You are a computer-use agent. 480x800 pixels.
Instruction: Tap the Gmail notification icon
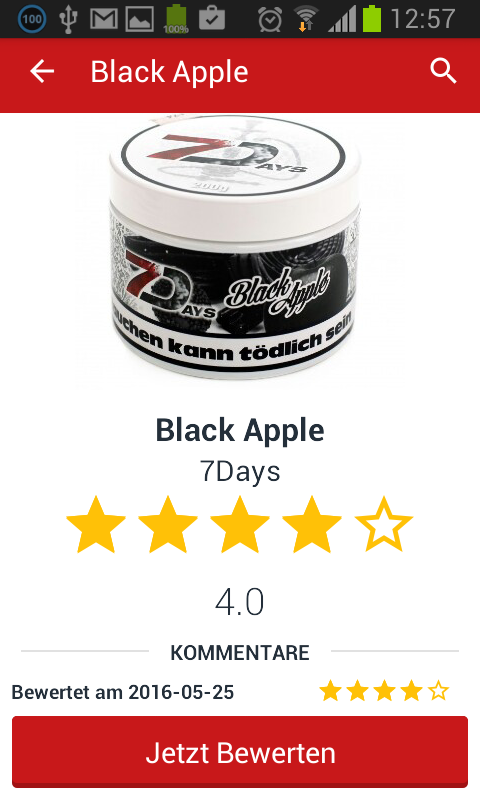(104, 19)
